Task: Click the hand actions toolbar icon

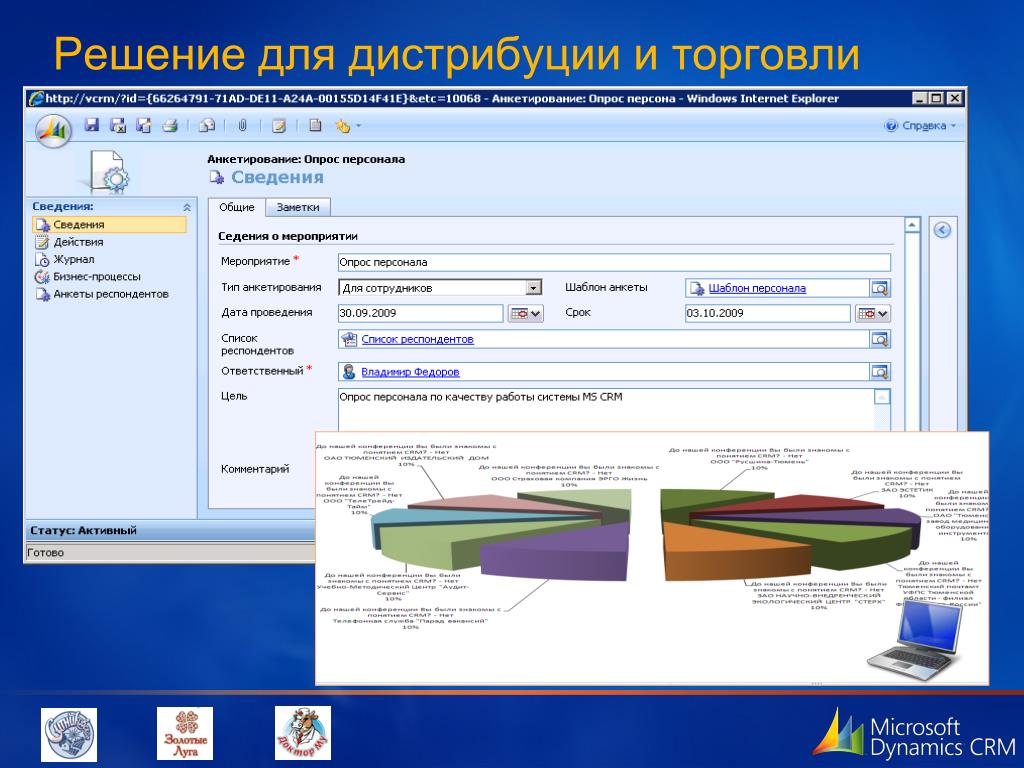Action: [x=343, y=125]
